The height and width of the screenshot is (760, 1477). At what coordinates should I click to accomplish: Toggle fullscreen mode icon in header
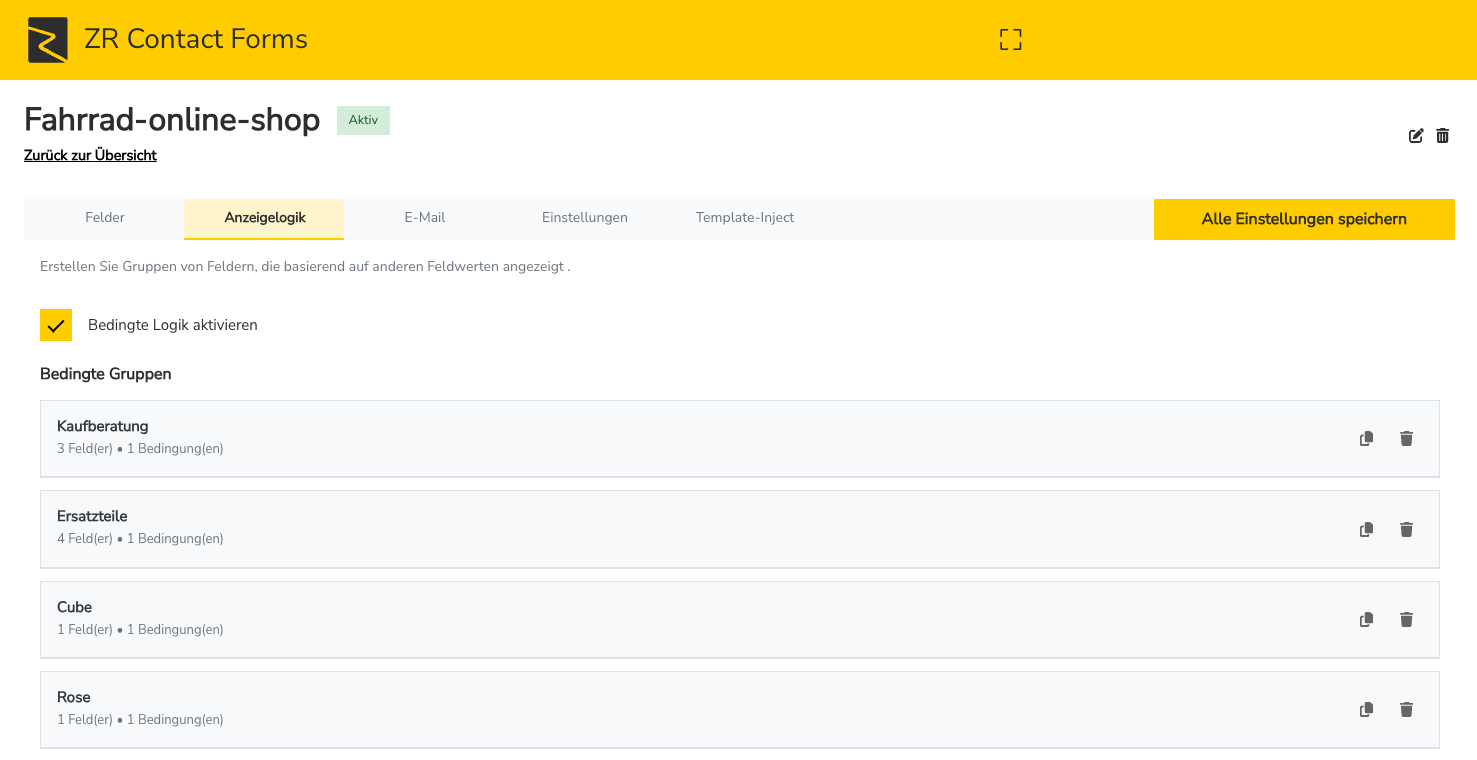1011,40
